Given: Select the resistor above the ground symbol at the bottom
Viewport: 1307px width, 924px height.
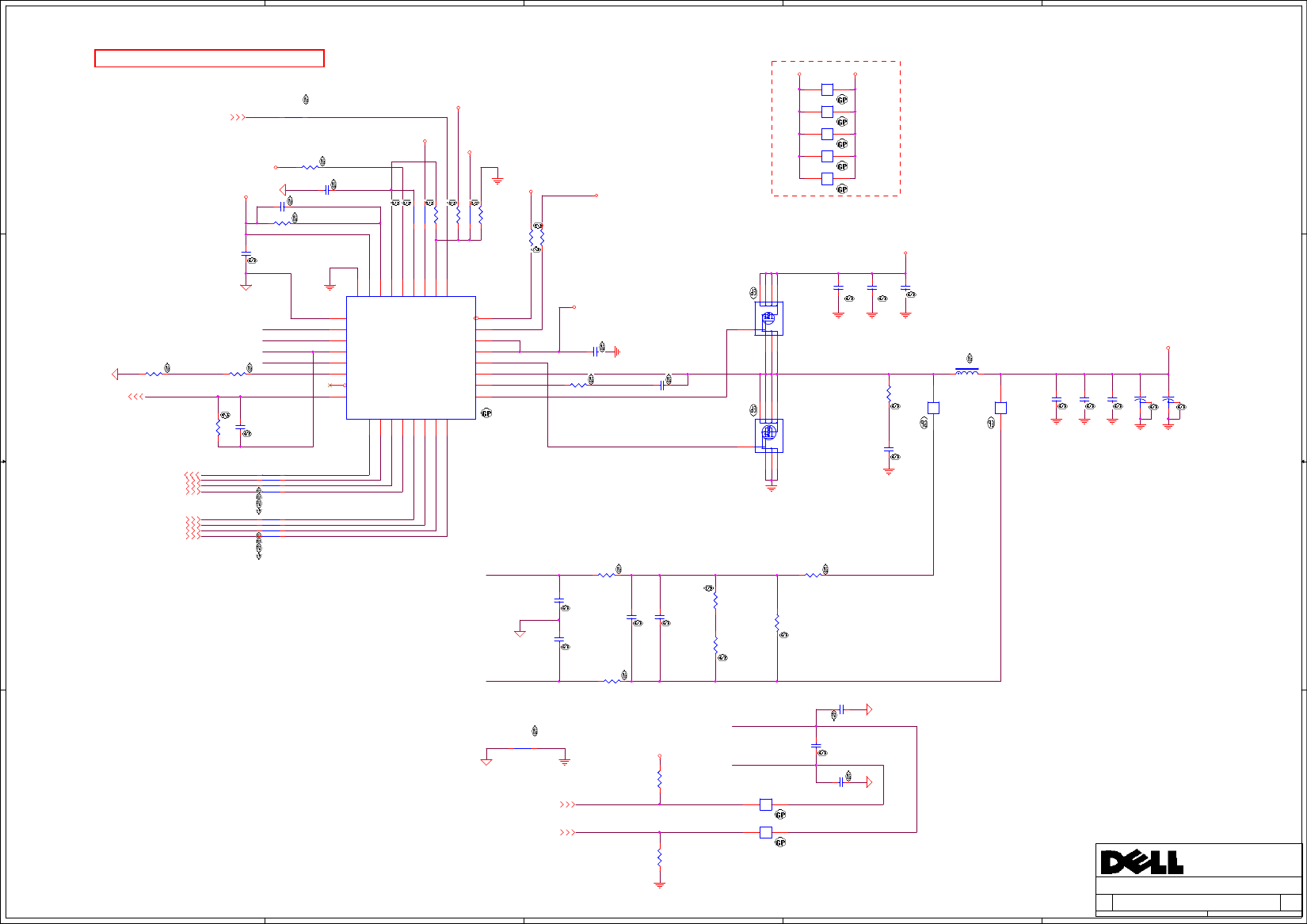Looking at the screenshot, I should (x=659, y=857).
